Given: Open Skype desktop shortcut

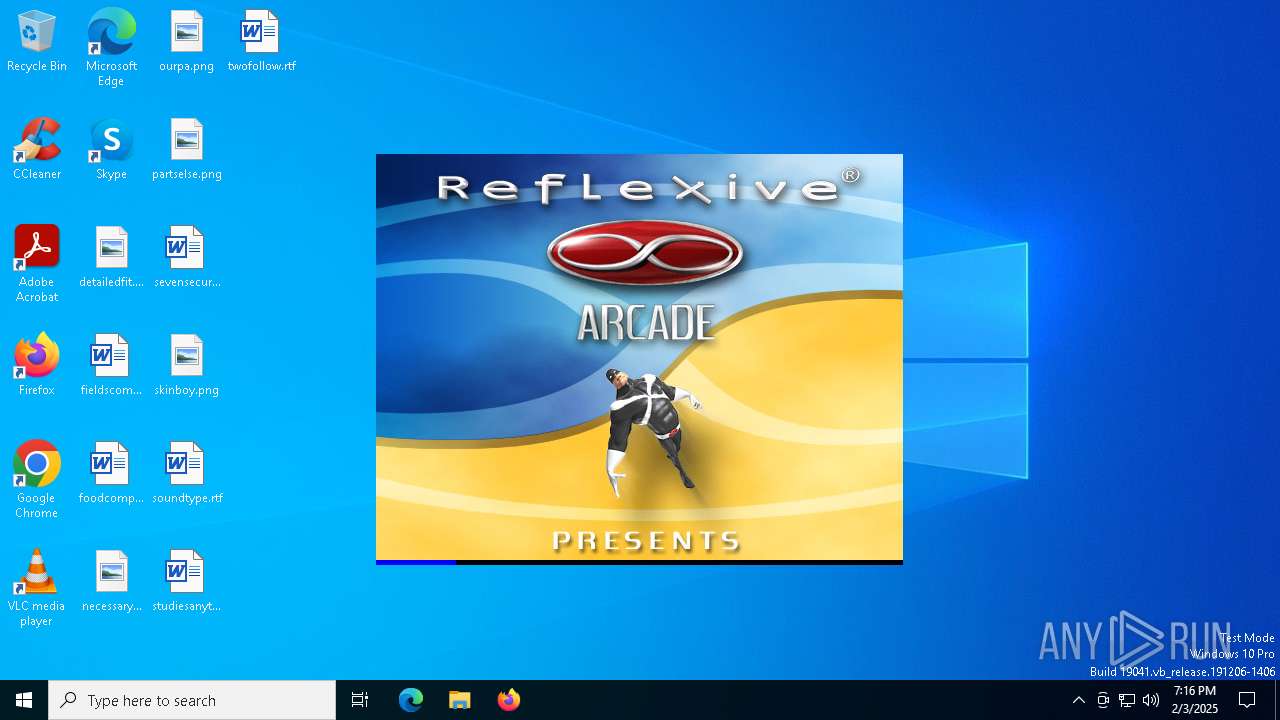Looking at the screenshot, I should click(111, 150).
